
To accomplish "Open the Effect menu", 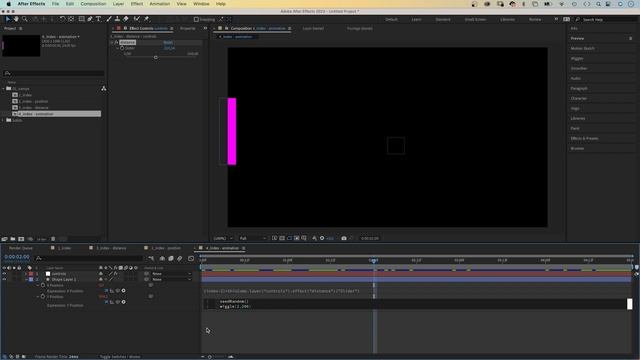I will click(x=137, y=4).
